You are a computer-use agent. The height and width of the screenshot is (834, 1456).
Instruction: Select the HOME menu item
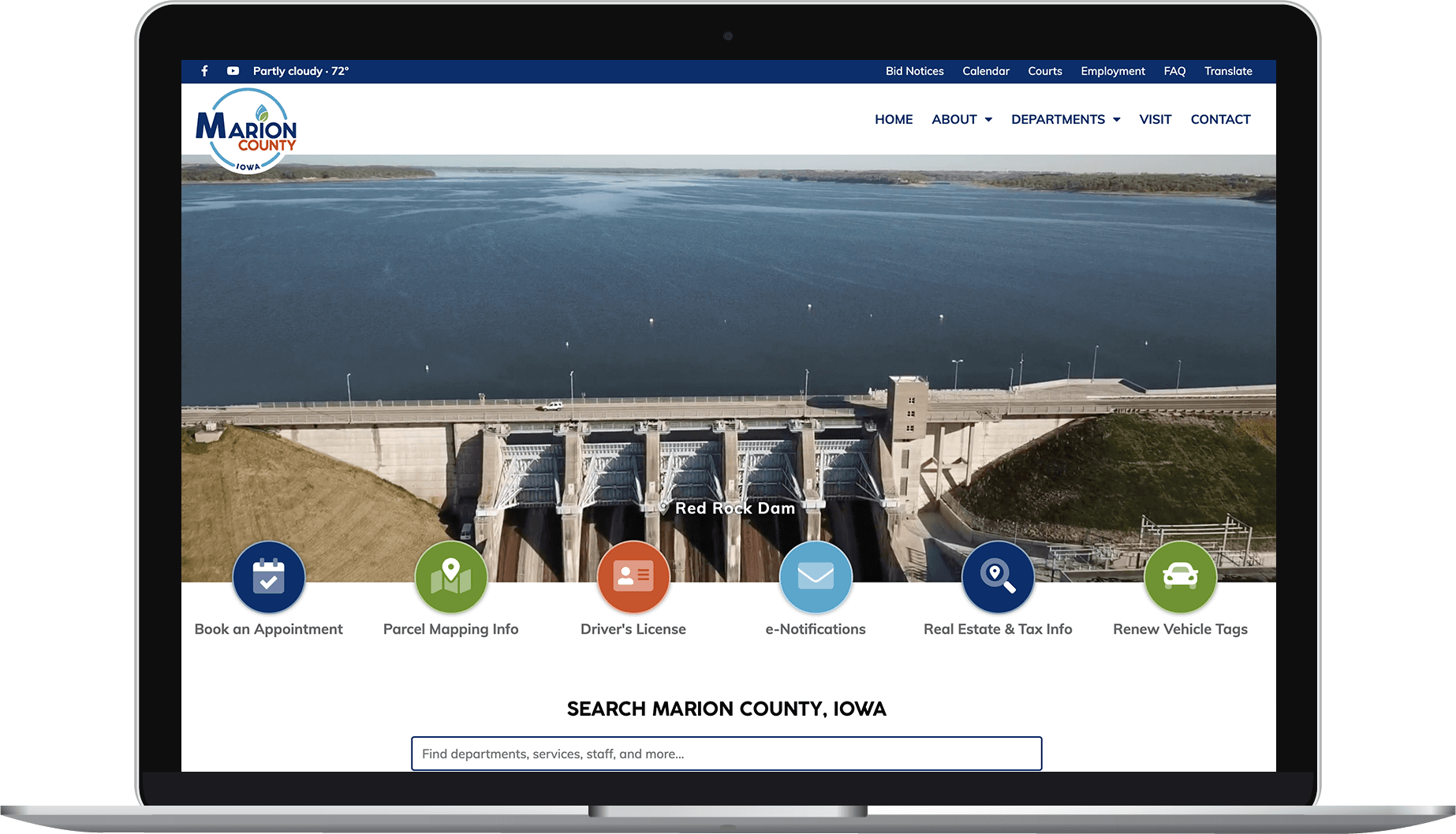pos(893,119)
